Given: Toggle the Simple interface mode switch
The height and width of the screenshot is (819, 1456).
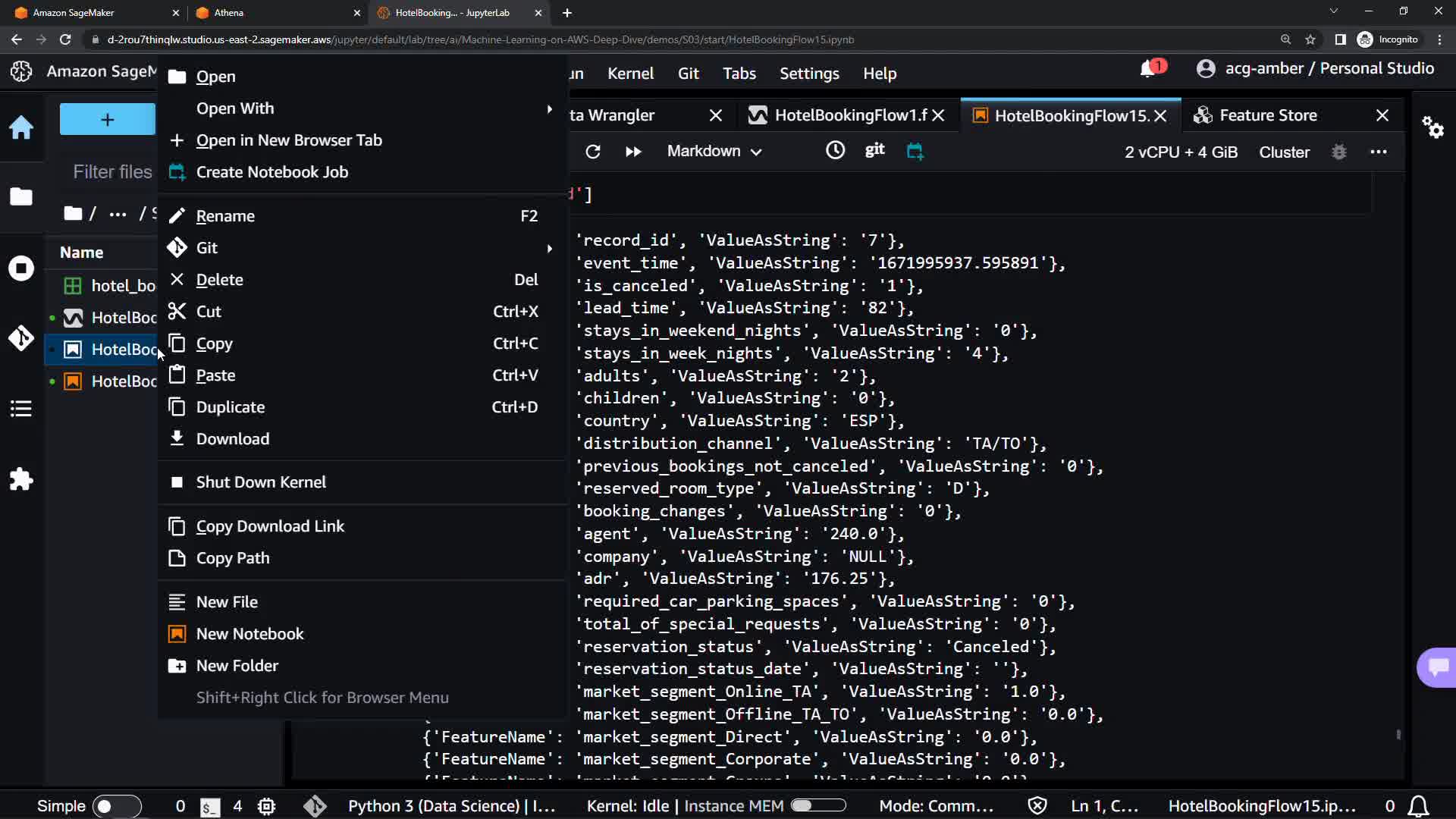Looking at the screenshot, I should (x=116, y=806).
